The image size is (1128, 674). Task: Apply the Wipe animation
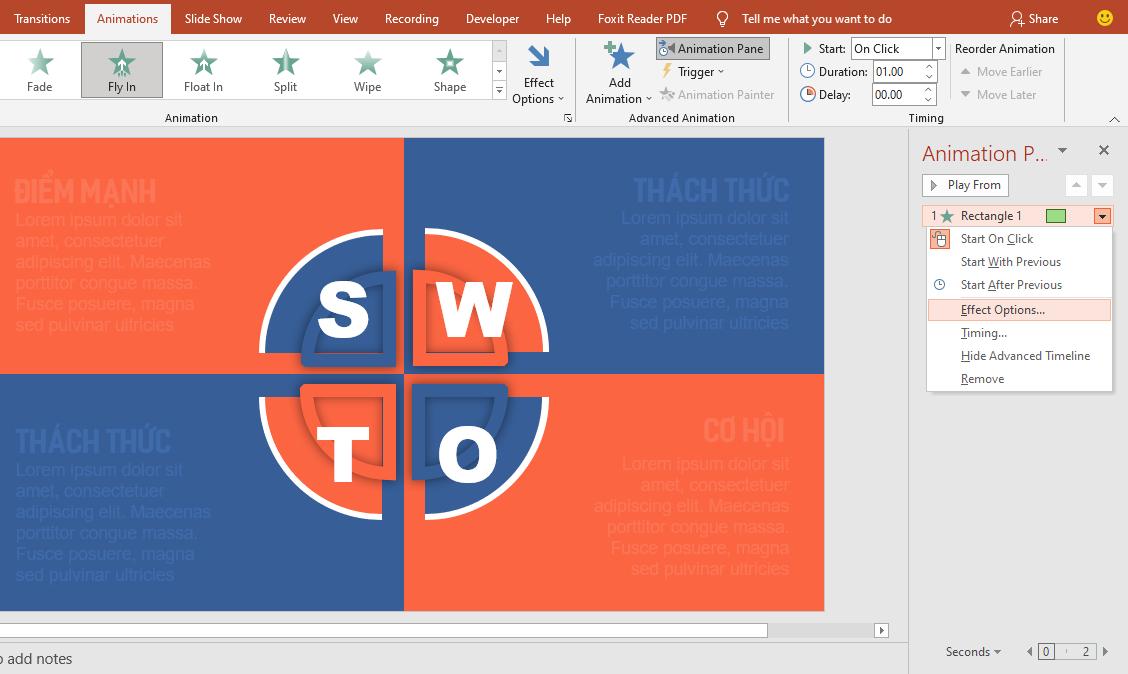click(366, 69)
